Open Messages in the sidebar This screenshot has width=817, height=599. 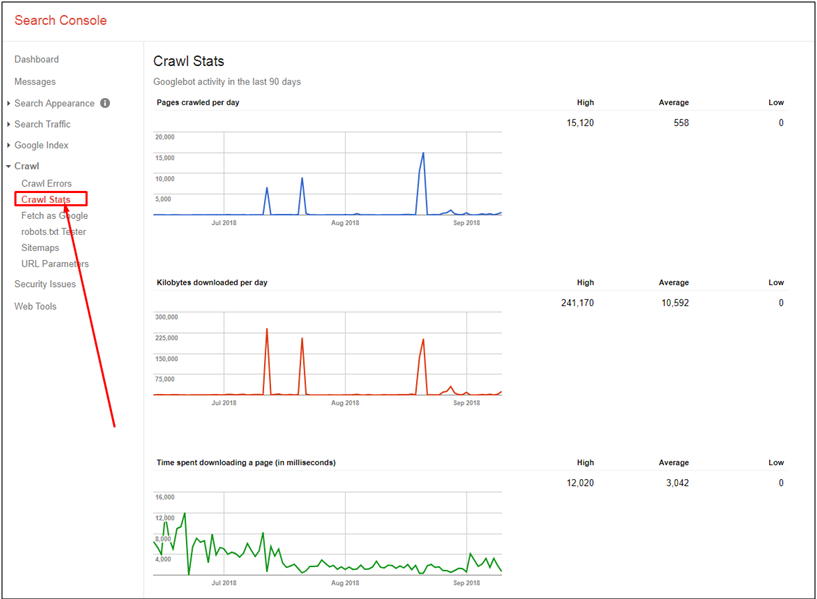pyautogui.click(x=35, y=82)
